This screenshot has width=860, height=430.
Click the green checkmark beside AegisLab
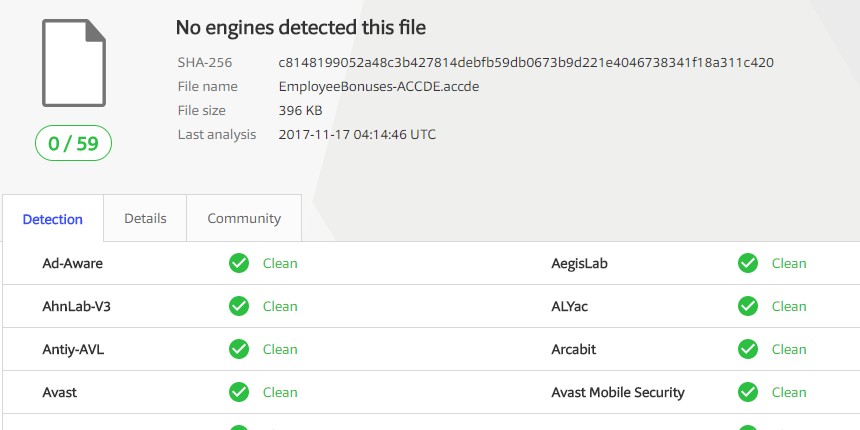(748, 263)
